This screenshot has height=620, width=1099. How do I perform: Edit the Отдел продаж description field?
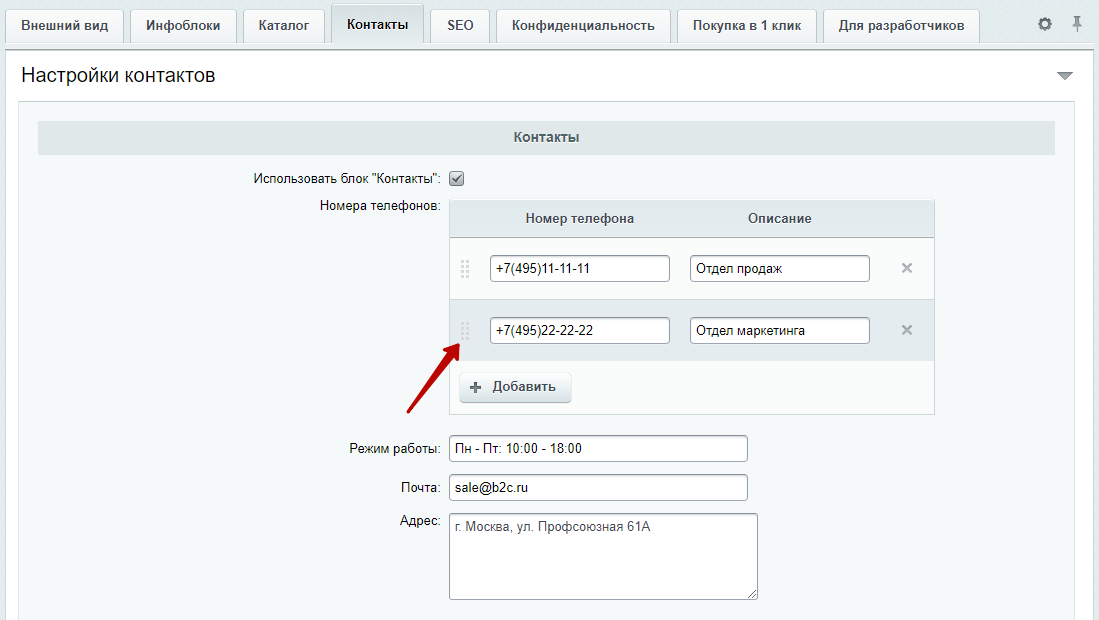click(779, 269)
